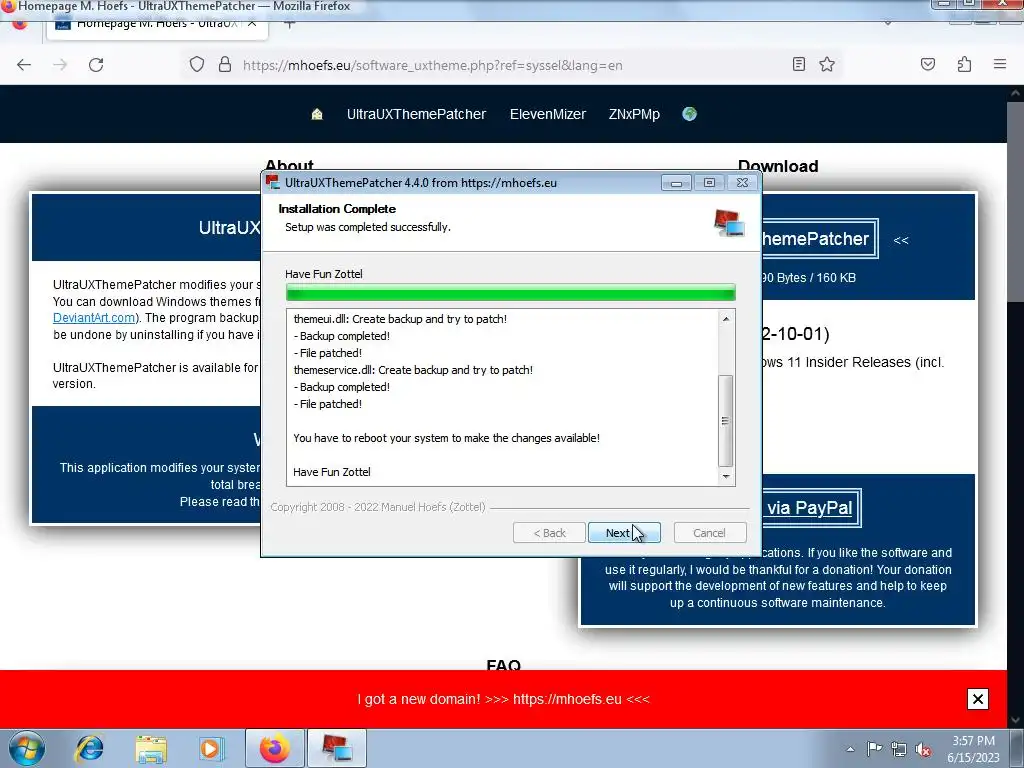Click the page scrollbar up arrow

[x=1016, y=93]
